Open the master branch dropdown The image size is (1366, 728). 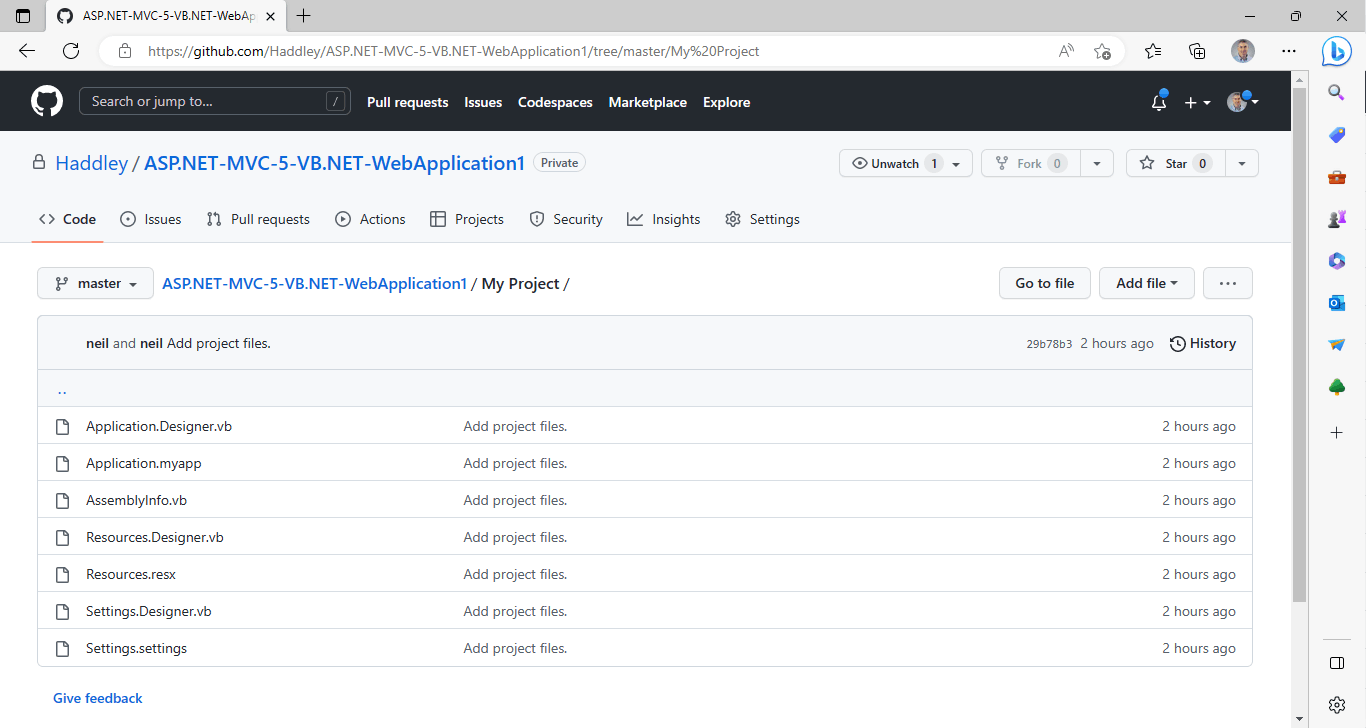point(94,283)
